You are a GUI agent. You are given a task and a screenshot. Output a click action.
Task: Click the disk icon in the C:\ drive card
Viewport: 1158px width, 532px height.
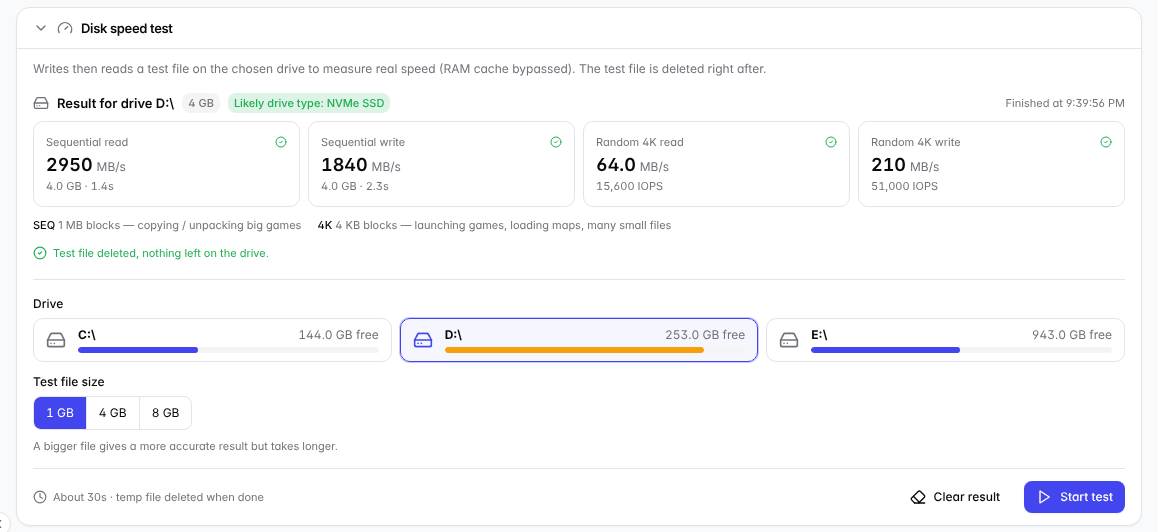(56, 340)
